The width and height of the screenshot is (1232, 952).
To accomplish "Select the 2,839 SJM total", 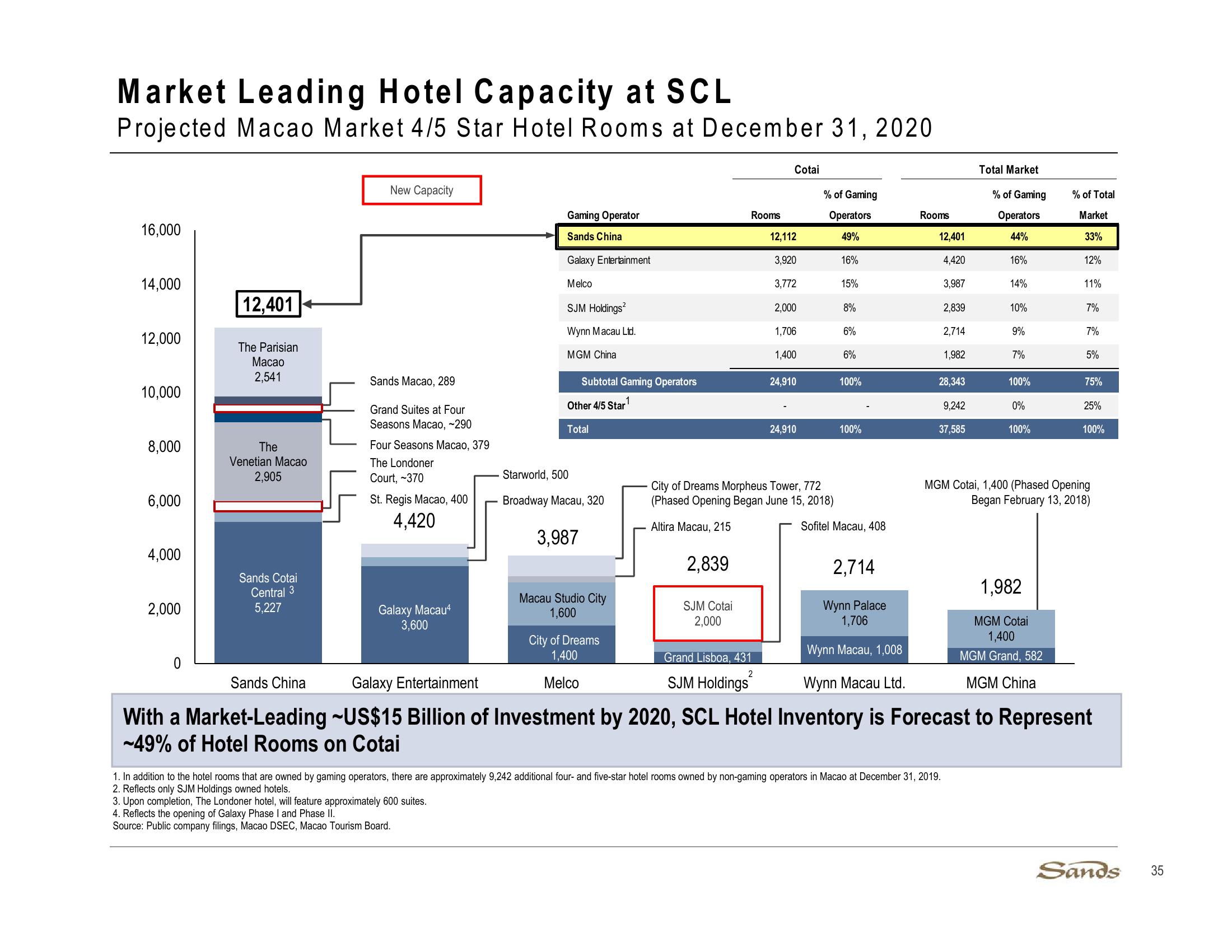I will tap(707, 563).
